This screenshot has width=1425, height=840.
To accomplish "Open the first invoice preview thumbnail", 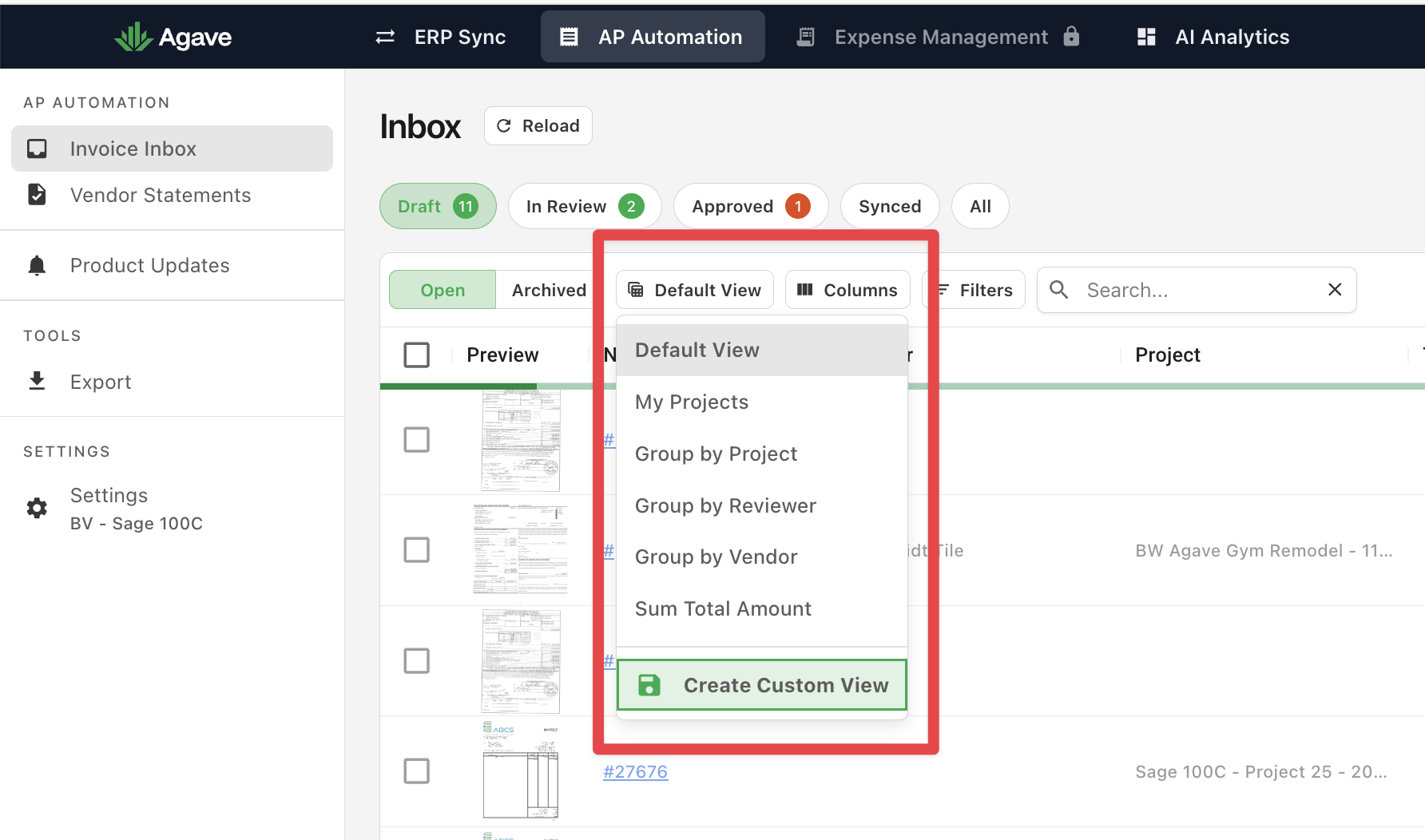I will 521,440.
